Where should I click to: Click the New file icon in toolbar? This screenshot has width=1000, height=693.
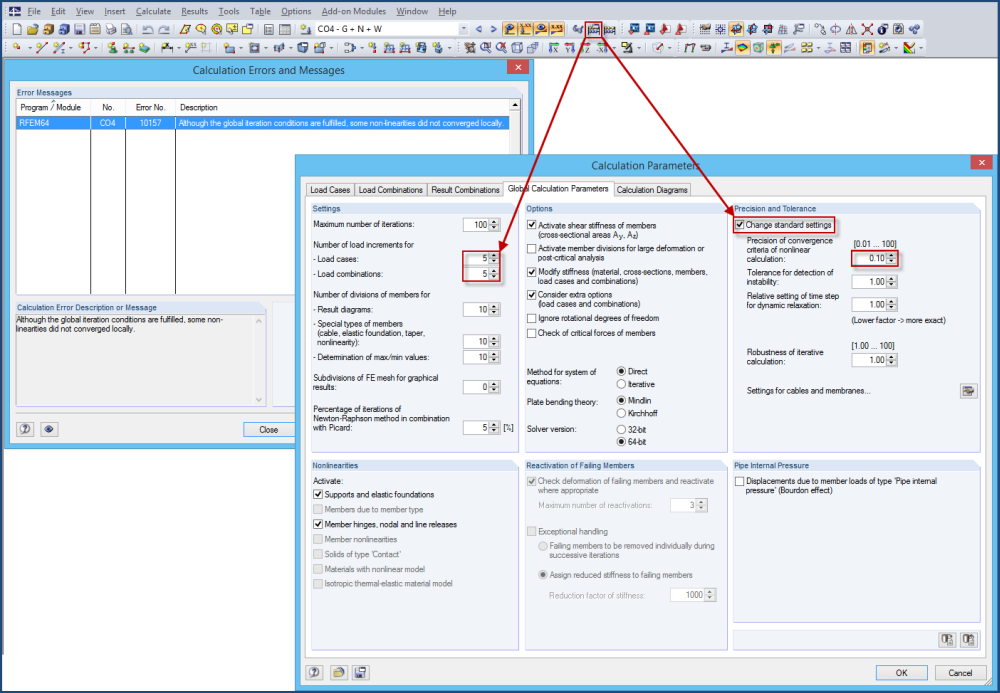(17, 29)
